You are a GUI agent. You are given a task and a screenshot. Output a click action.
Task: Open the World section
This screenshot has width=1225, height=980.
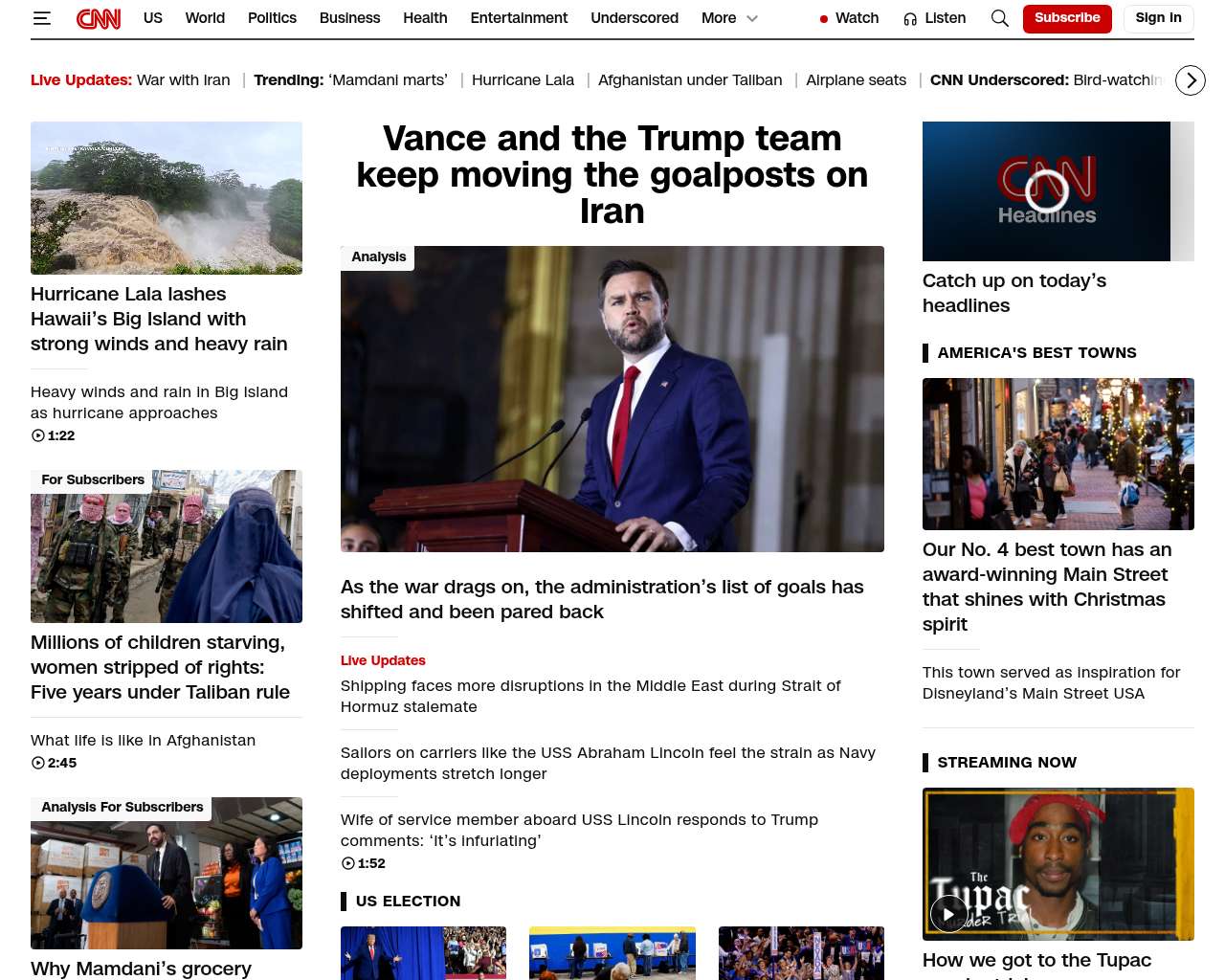[x=205, y=18]
